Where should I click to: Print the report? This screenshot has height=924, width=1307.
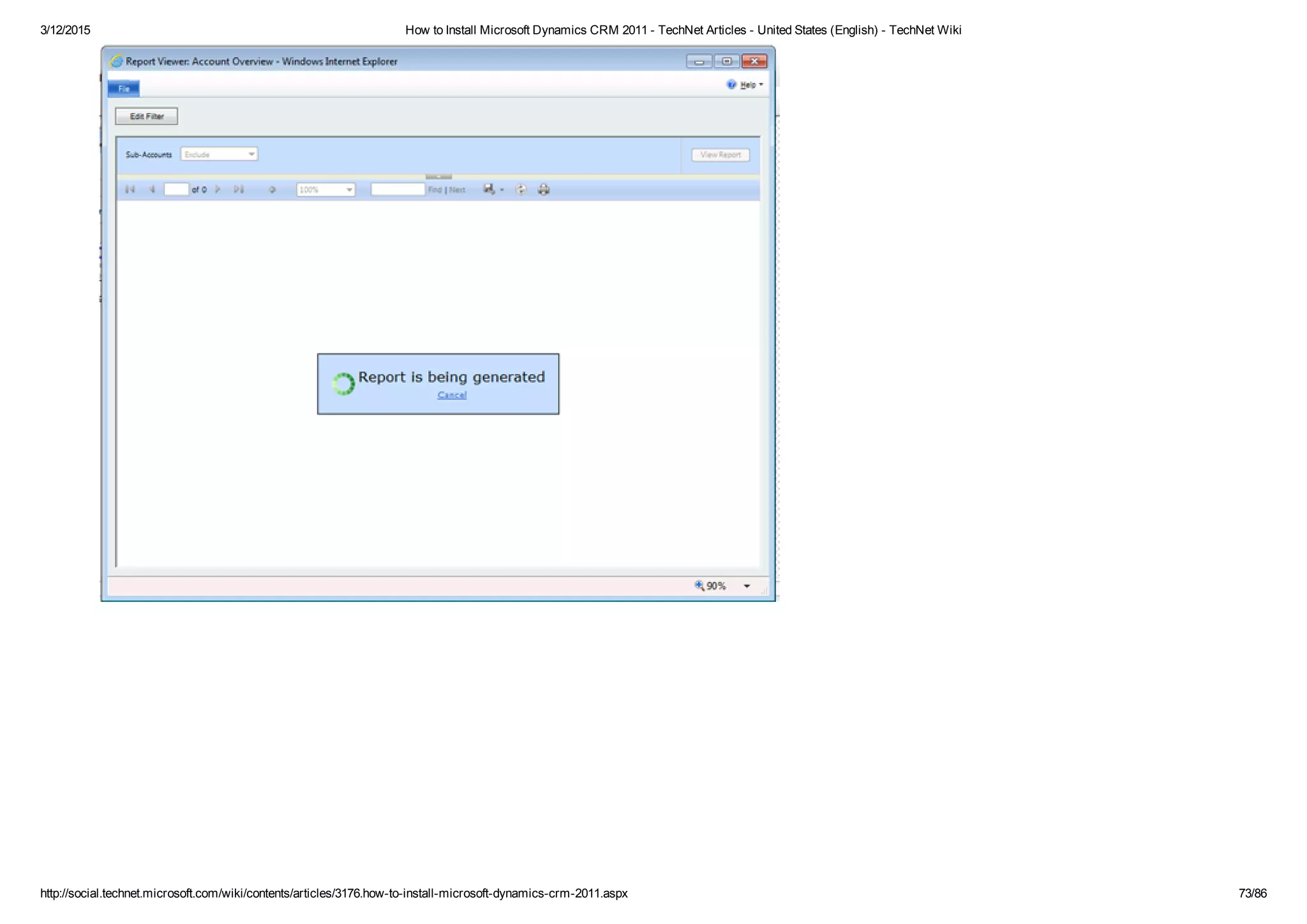[x=544, y=190]
